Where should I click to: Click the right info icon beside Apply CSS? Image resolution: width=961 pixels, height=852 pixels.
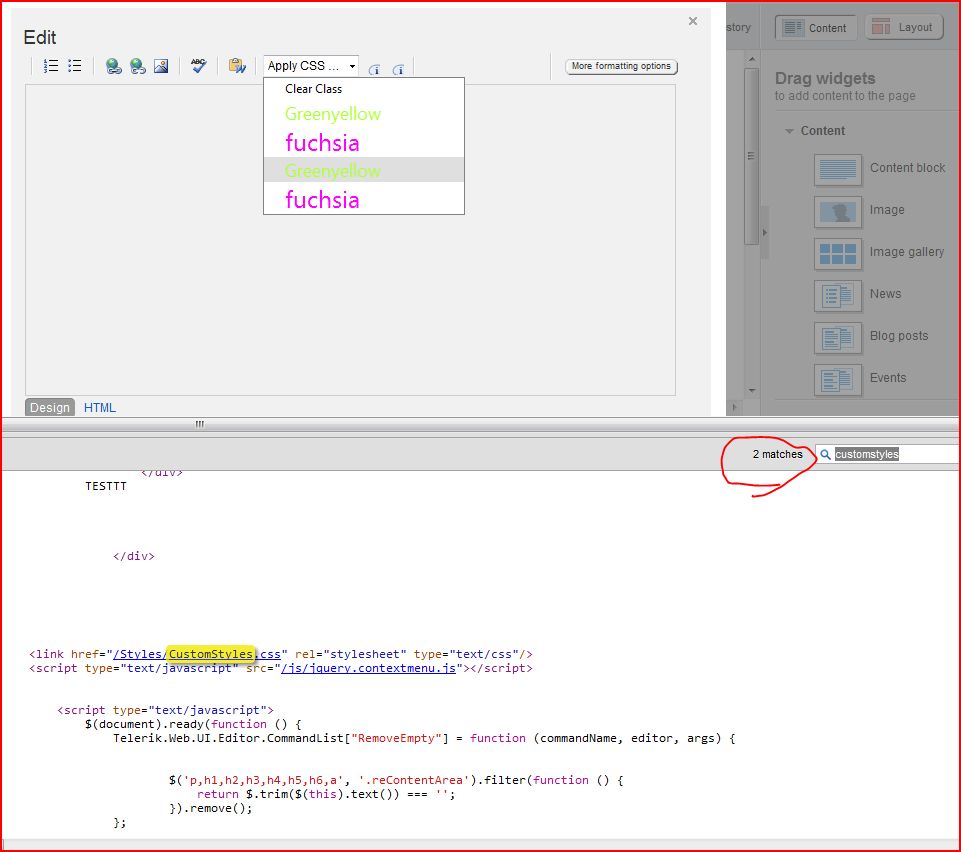tap(398, 69)
